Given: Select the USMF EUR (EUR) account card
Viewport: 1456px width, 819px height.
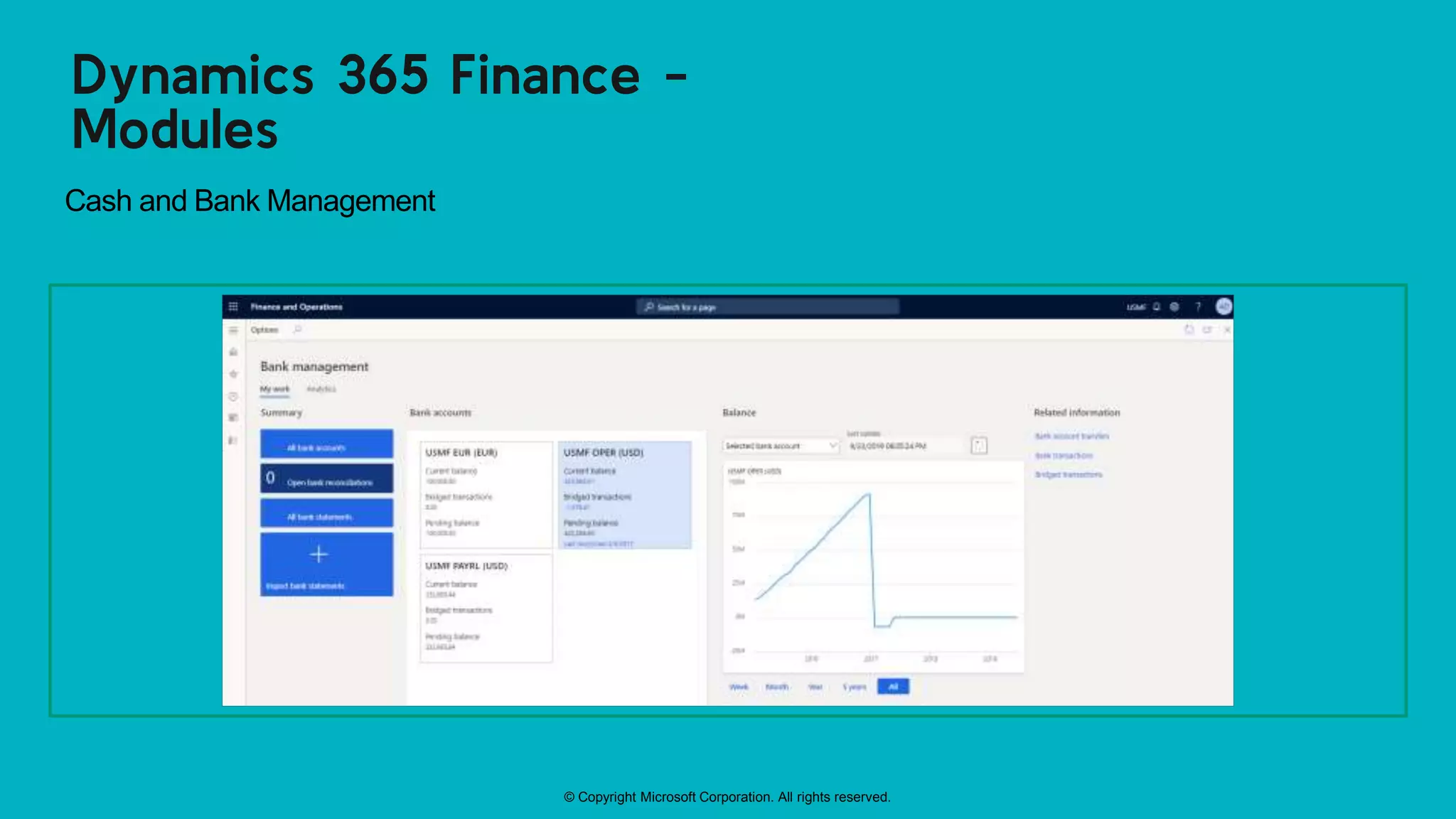Looking at the screenshot, I should pyautogui.click(x=486, y=495).
